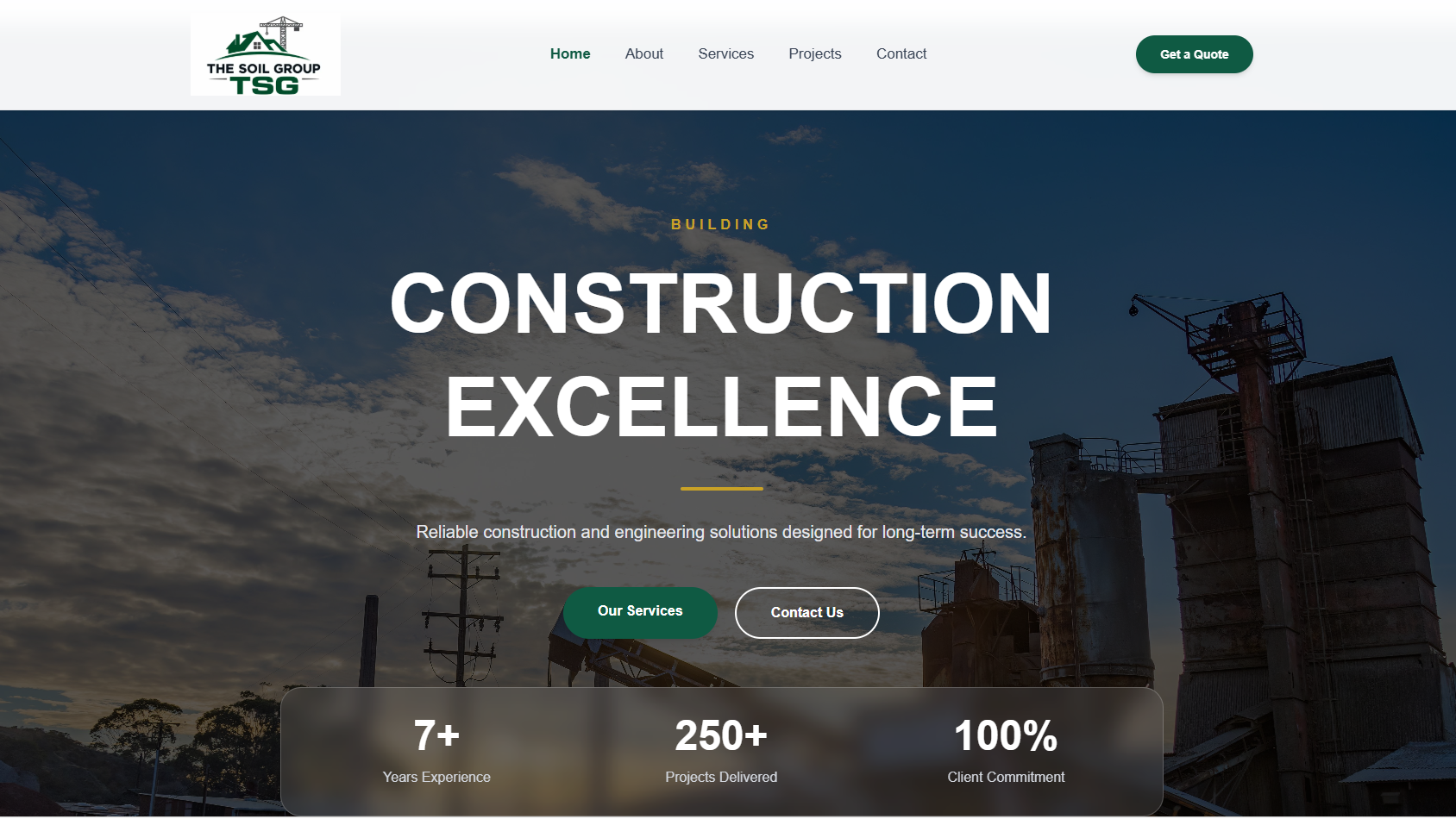Image resolution: width=1456 pixels, height=819 pixels.
Task: Click the outlined Contact Us button
Action: [807, 613]
